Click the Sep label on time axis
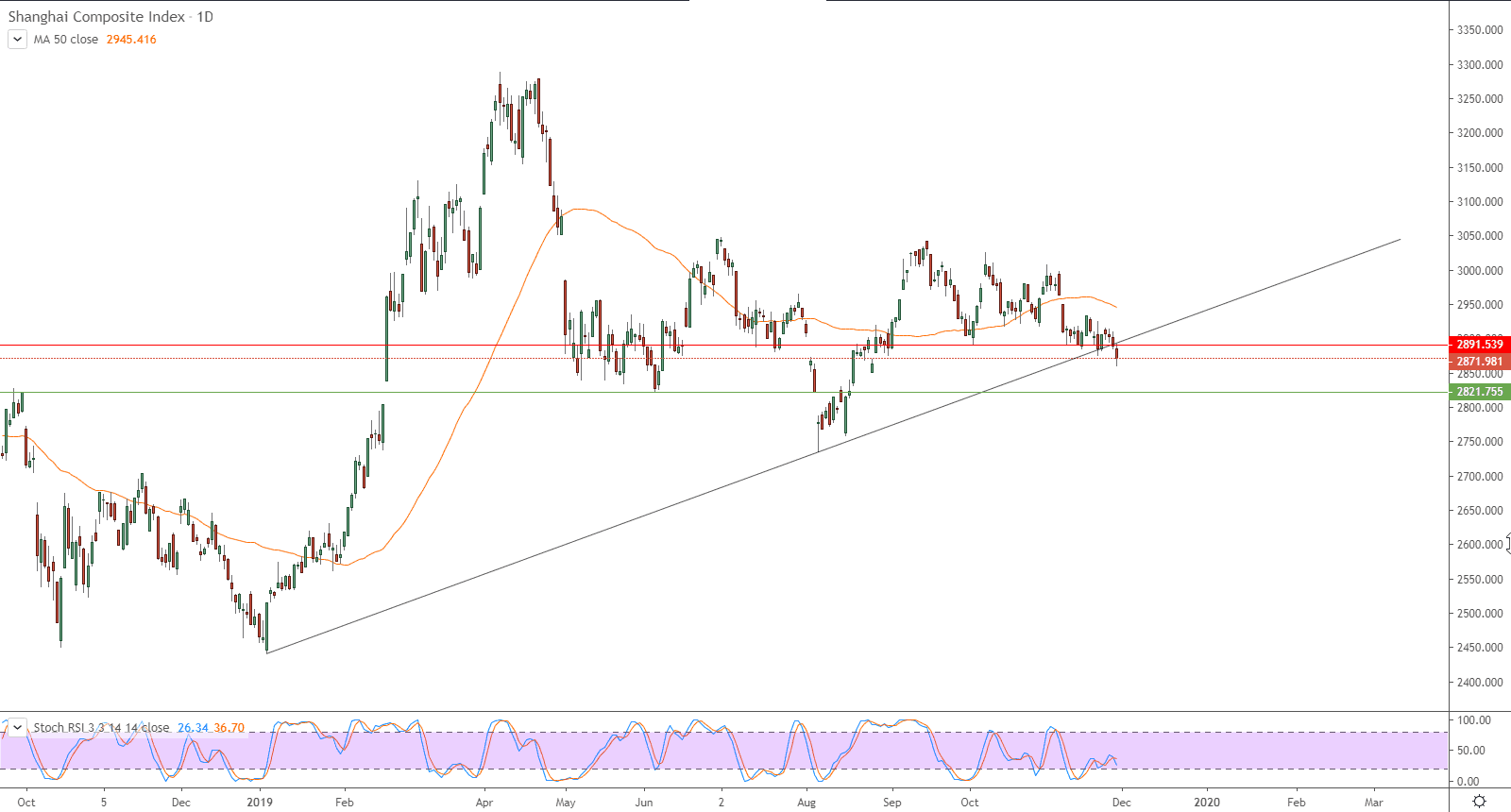The width and height of the screenshot is (1511, 812). point(892,803)
